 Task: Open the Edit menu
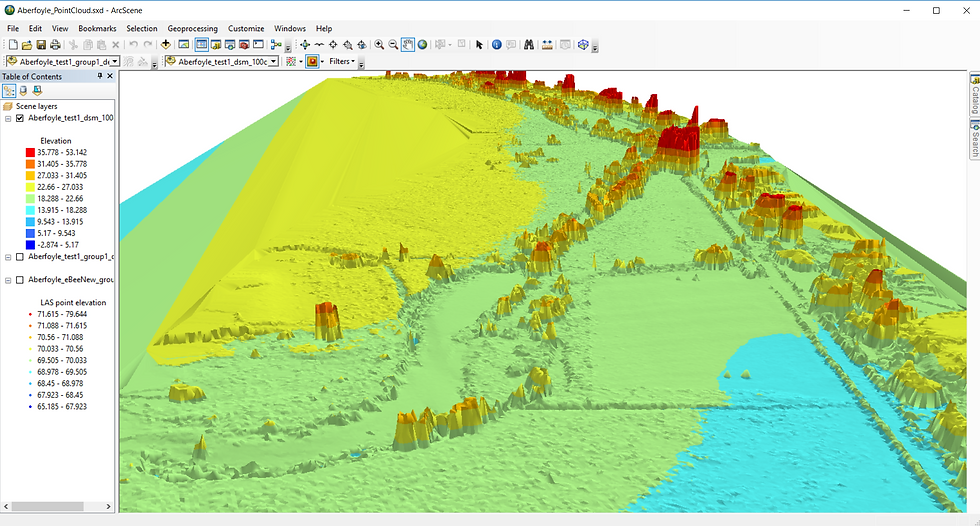(x=36, y=28)
